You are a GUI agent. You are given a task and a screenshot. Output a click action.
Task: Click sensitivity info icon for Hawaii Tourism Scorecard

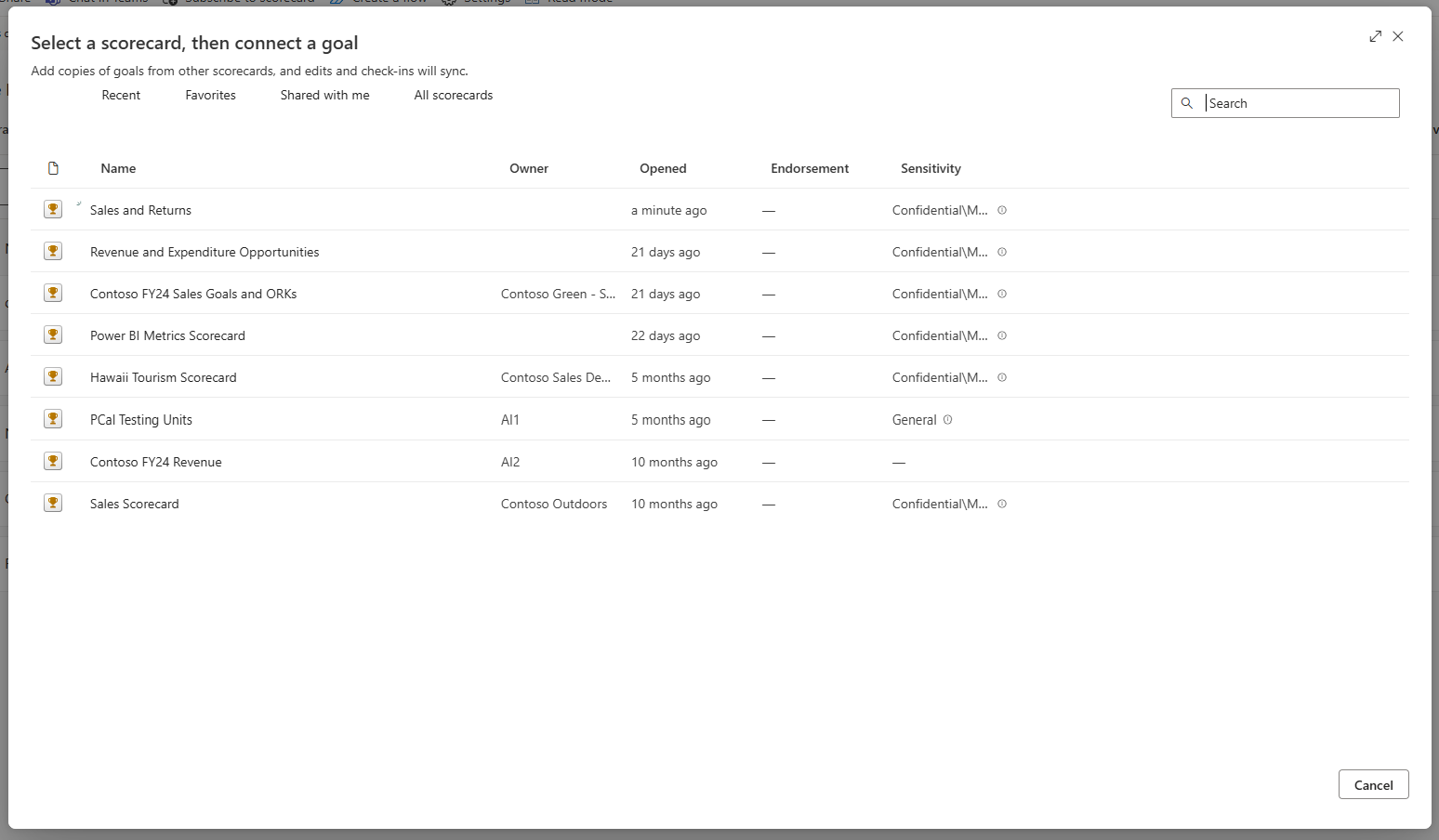tap(1002, 377)
